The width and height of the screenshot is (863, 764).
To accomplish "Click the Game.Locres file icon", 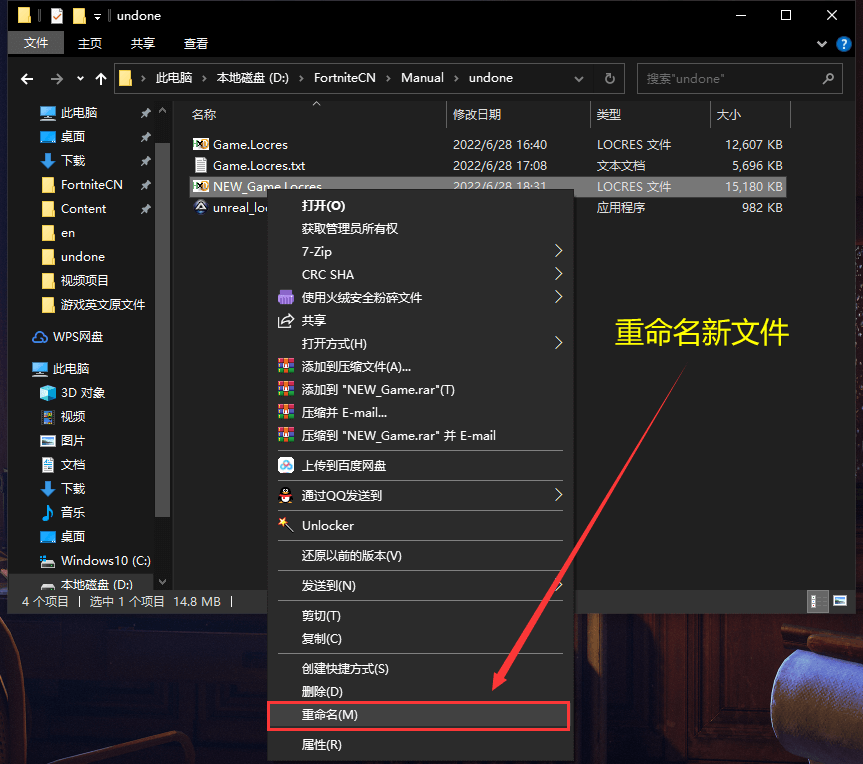I will pos(200,144).
